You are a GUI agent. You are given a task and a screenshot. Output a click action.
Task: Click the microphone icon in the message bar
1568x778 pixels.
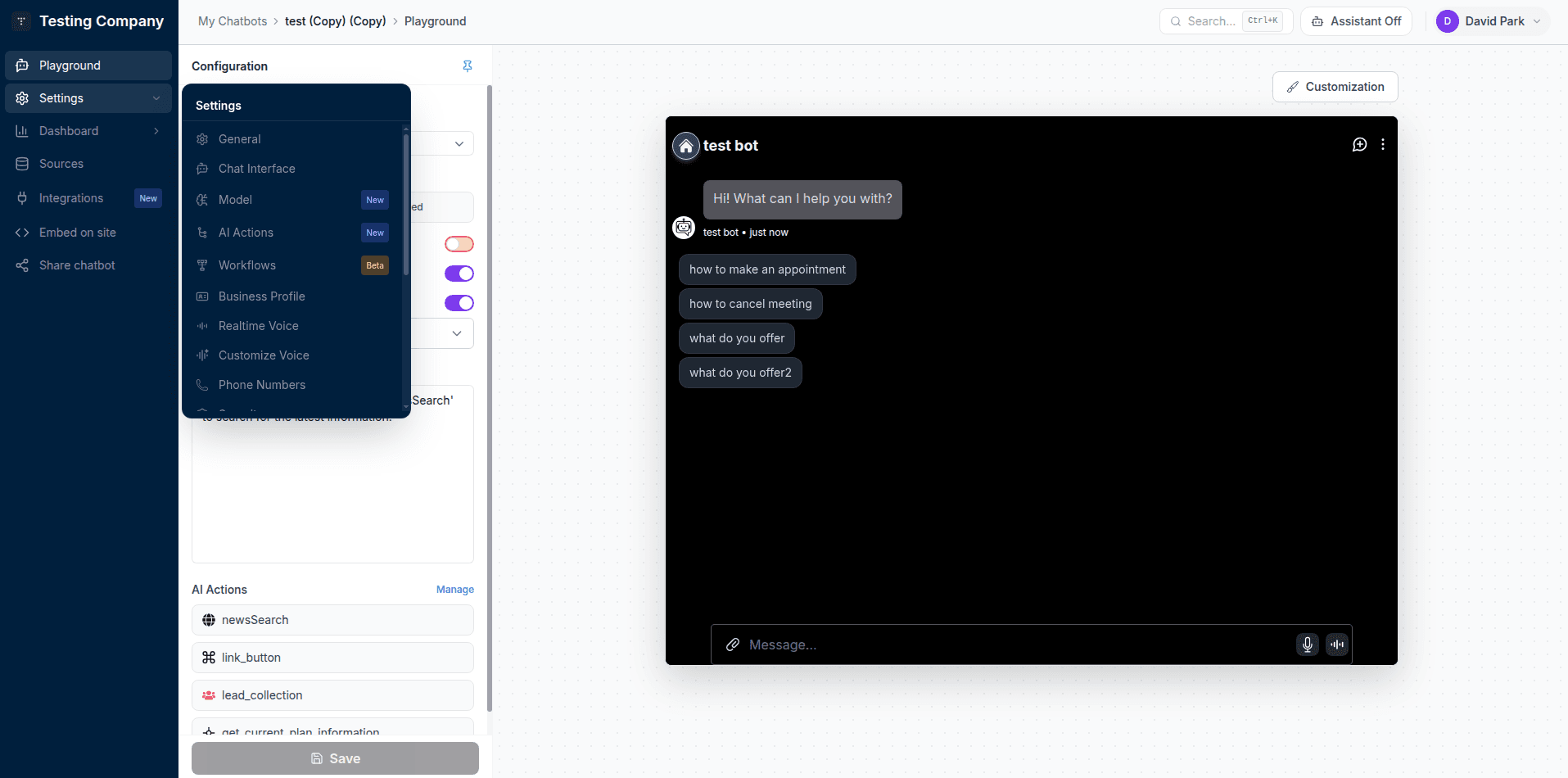(1307, 645)
